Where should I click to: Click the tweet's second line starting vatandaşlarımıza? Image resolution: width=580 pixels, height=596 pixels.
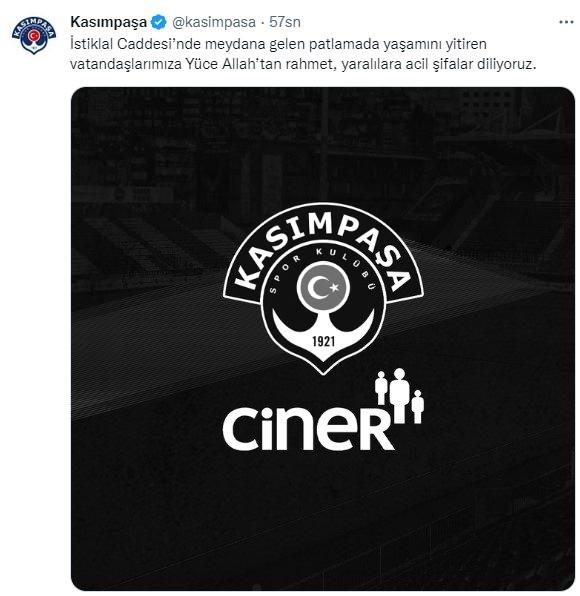point(303,64)
